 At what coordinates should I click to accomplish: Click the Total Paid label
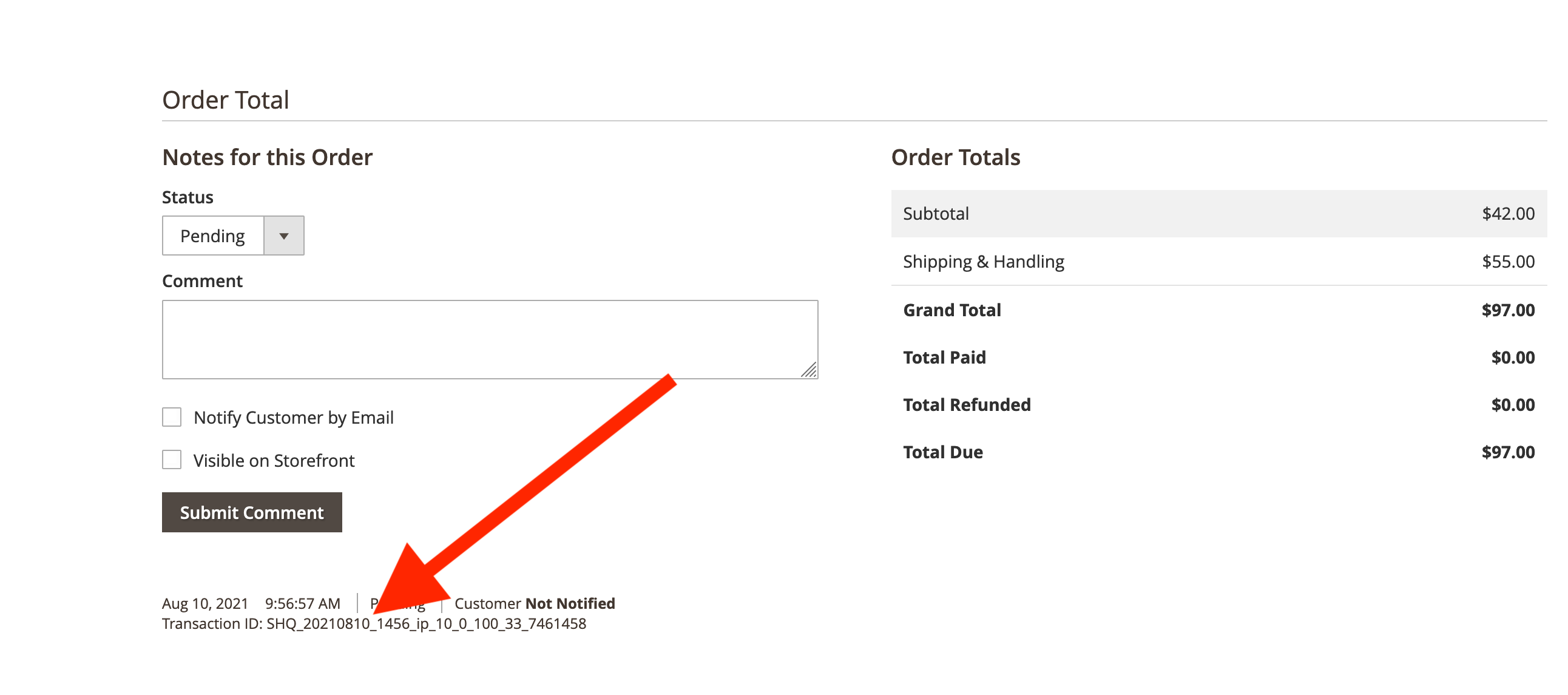[944, 358]
